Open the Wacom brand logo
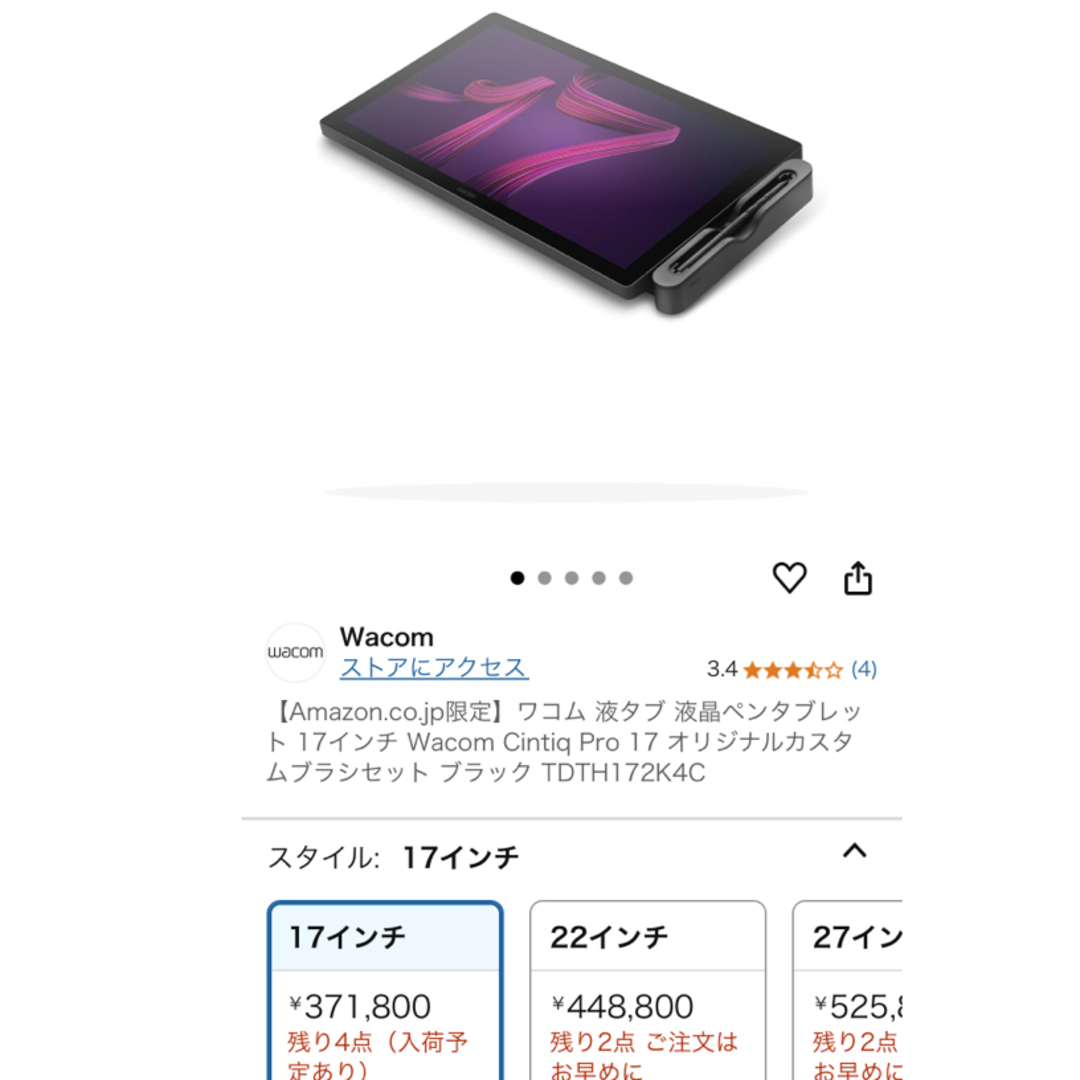 tap(295, 652)
